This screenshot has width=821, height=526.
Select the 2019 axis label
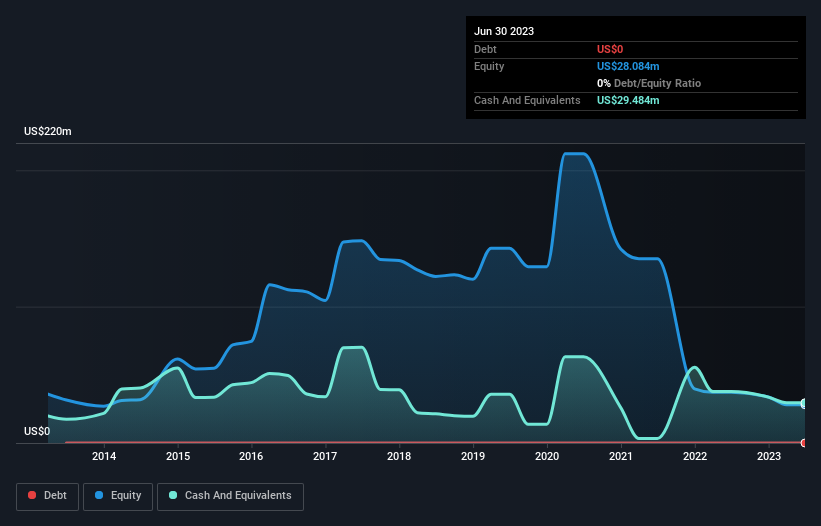point(473,456)
